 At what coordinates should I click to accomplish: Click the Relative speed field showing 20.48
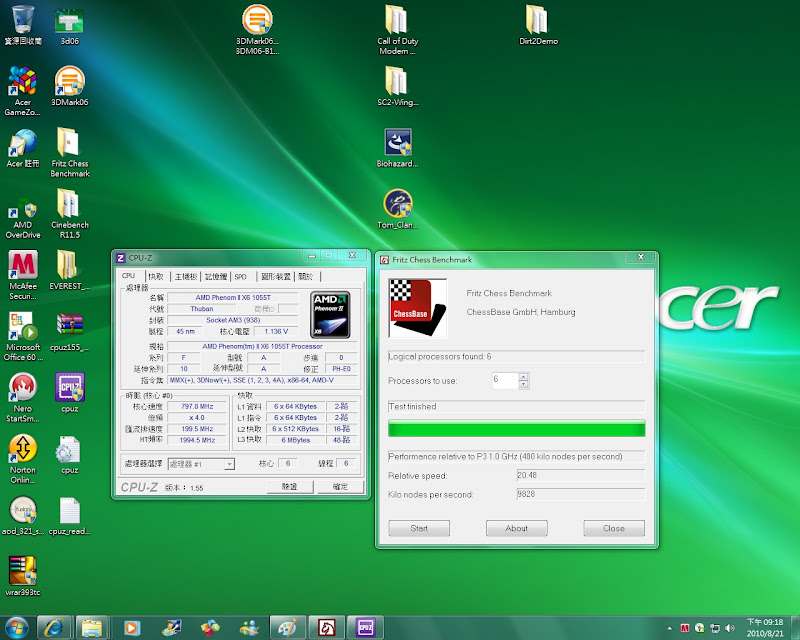click(x=581, y=475)
